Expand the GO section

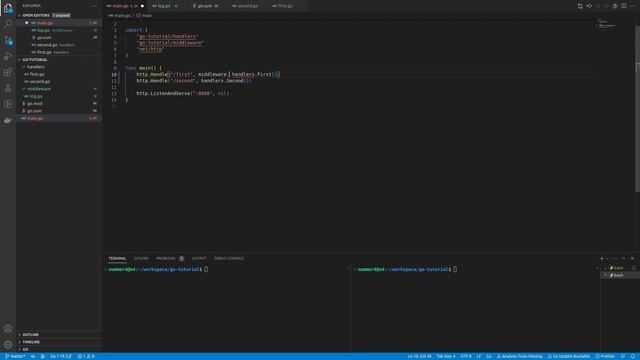(25, 349)
